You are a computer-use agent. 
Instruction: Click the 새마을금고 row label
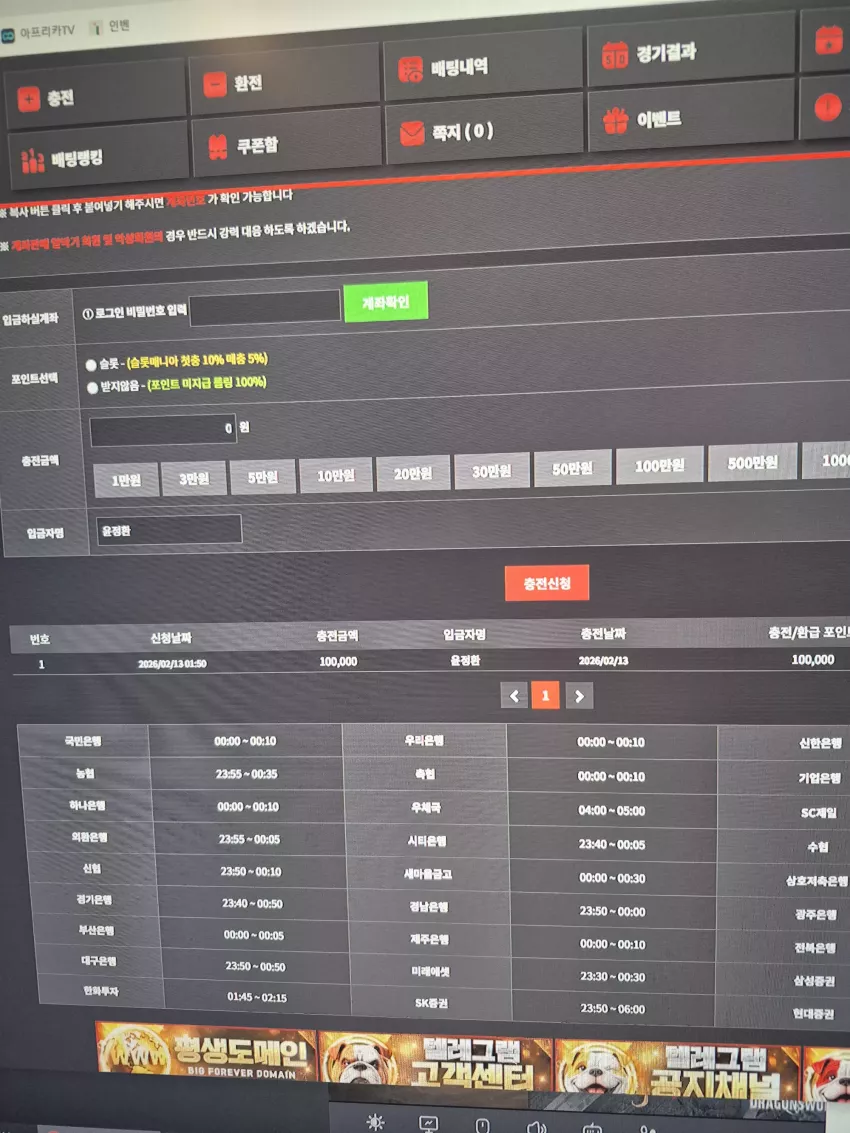(428, 874)
